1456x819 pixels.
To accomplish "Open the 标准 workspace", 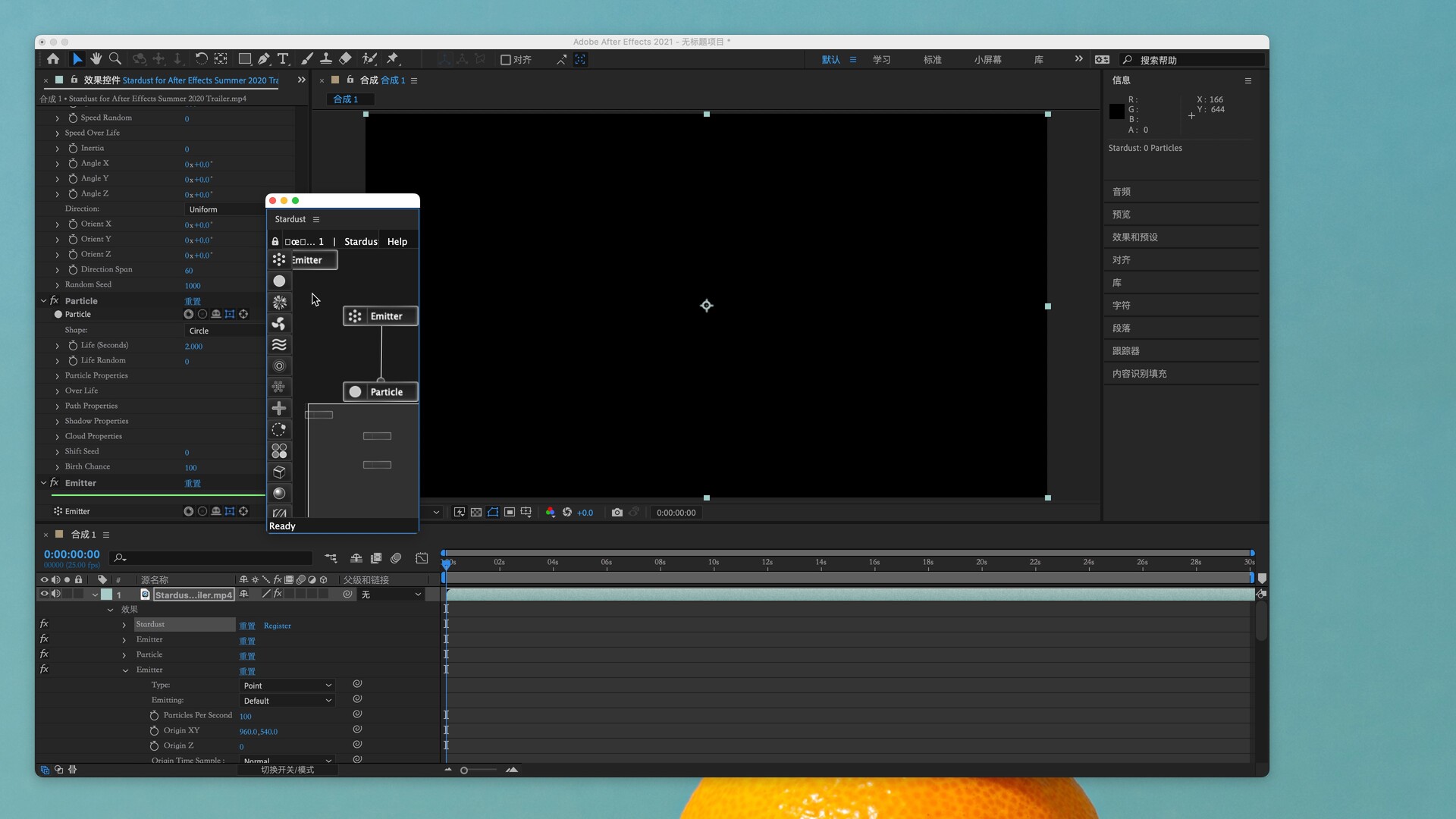I will pyautogui.click(x=932, y=59).
